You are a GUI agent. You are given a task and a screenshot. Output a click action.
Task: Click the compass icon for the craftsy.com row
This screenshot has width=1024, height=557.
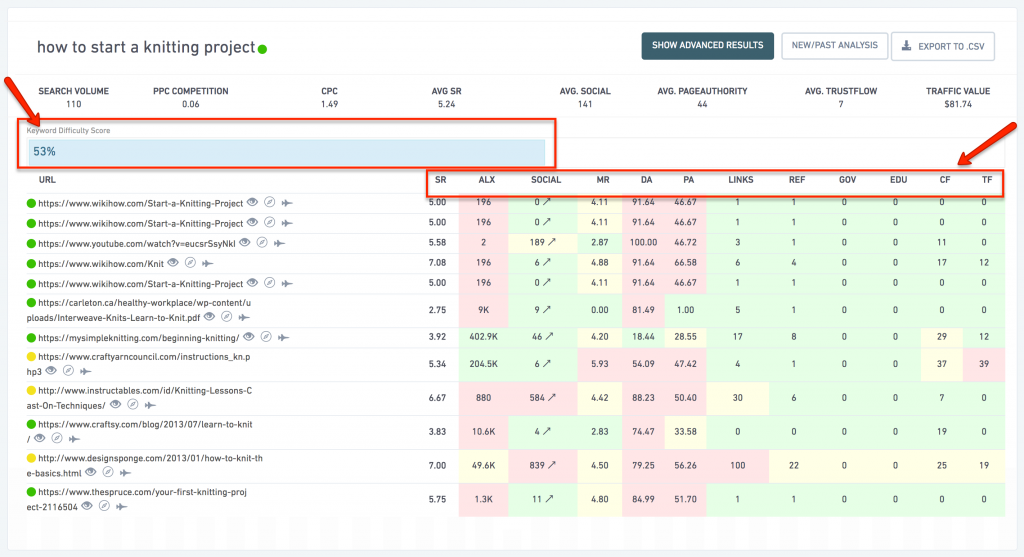57,438
